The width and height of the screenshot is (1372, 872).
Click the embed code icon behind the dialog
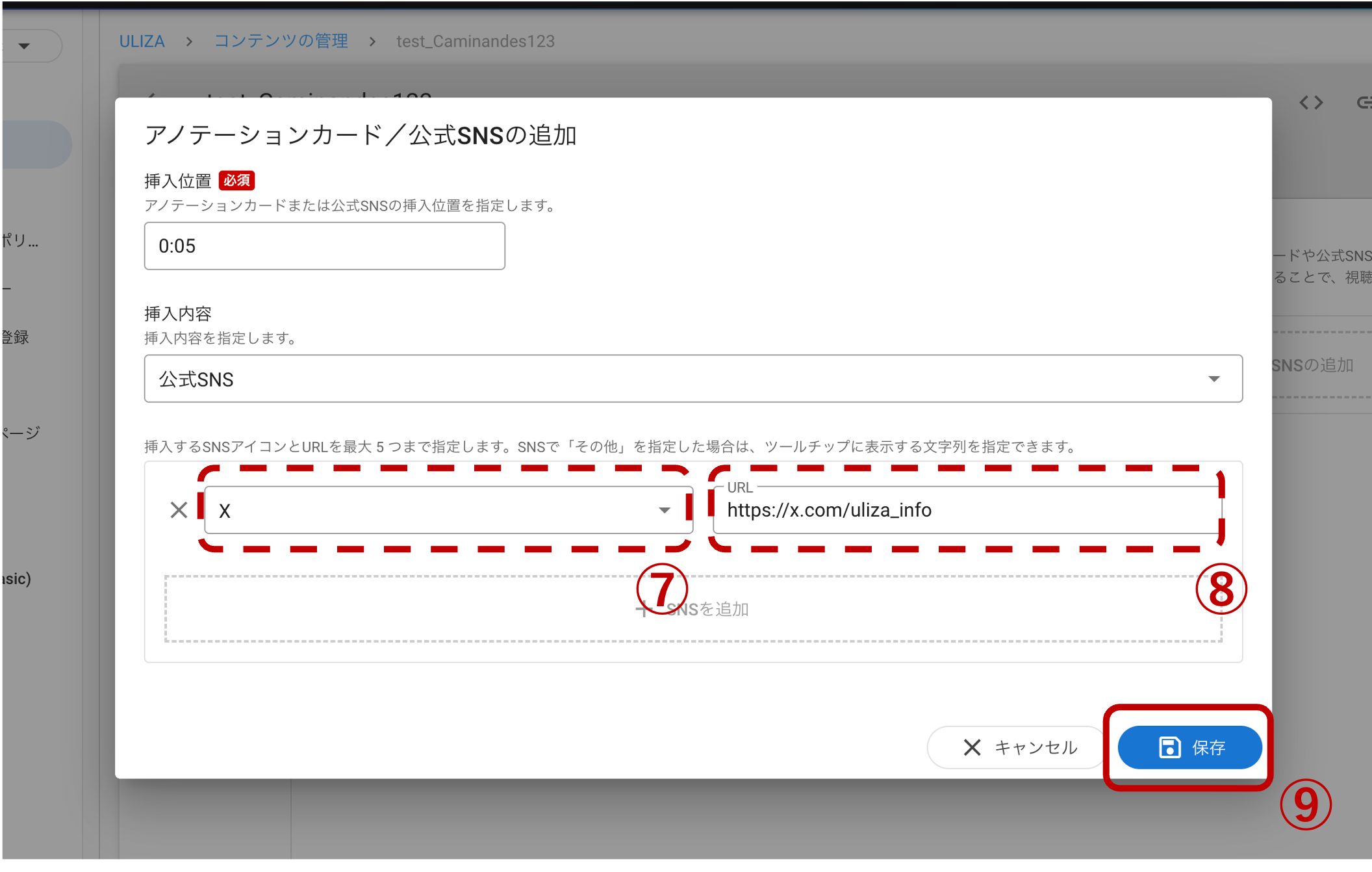[1311, 103]
